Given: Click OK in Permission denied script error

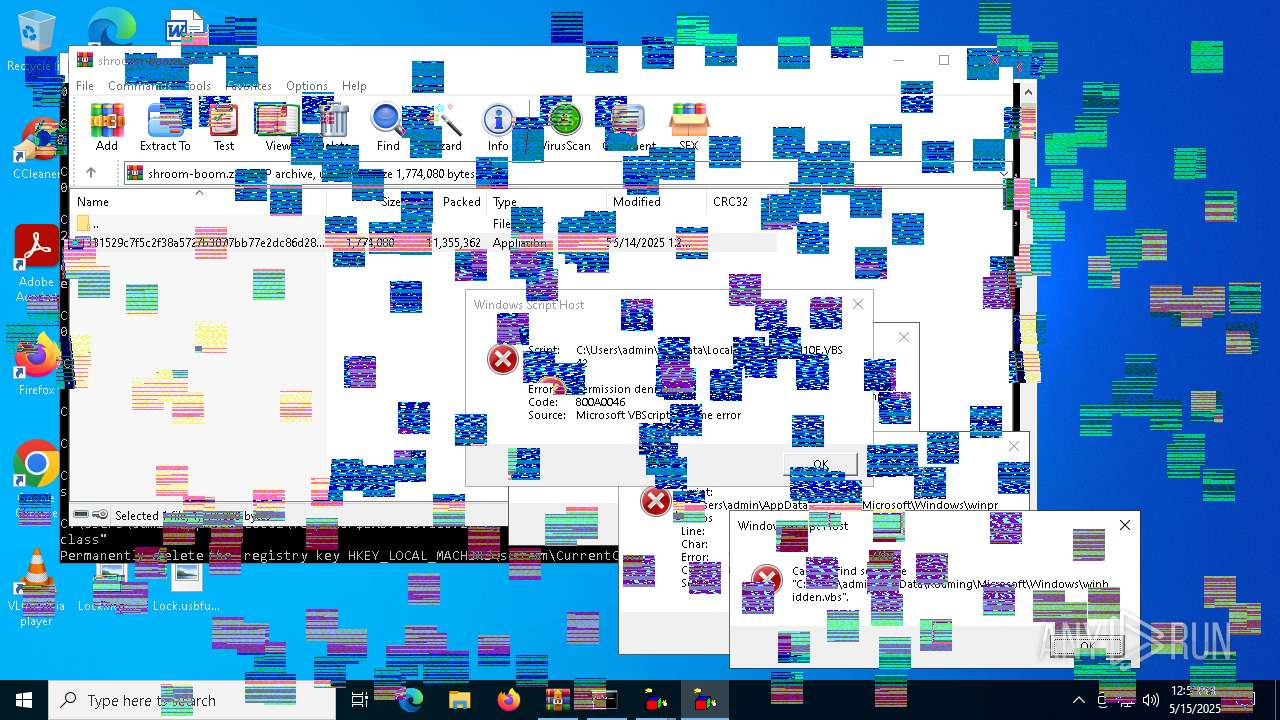Looking at the screenshot, I should [820, 464].
